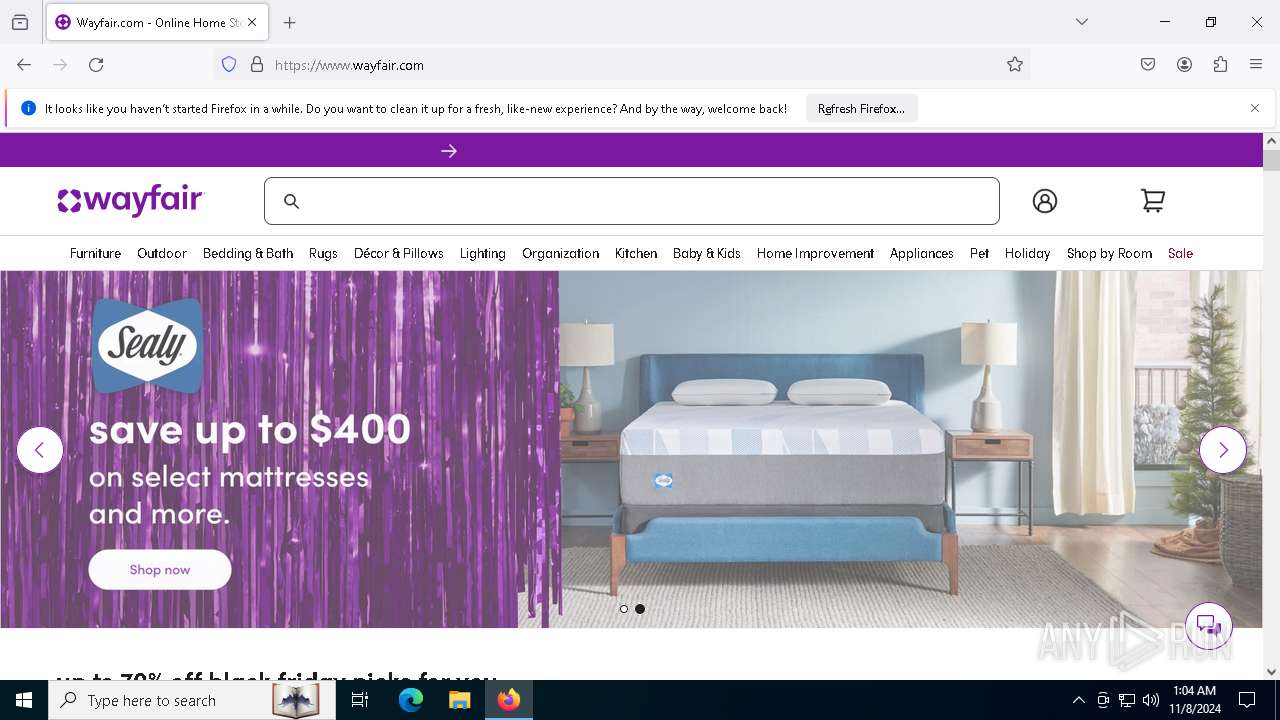
Task: Show tracking protection shield info
Action: pos(229,65)
